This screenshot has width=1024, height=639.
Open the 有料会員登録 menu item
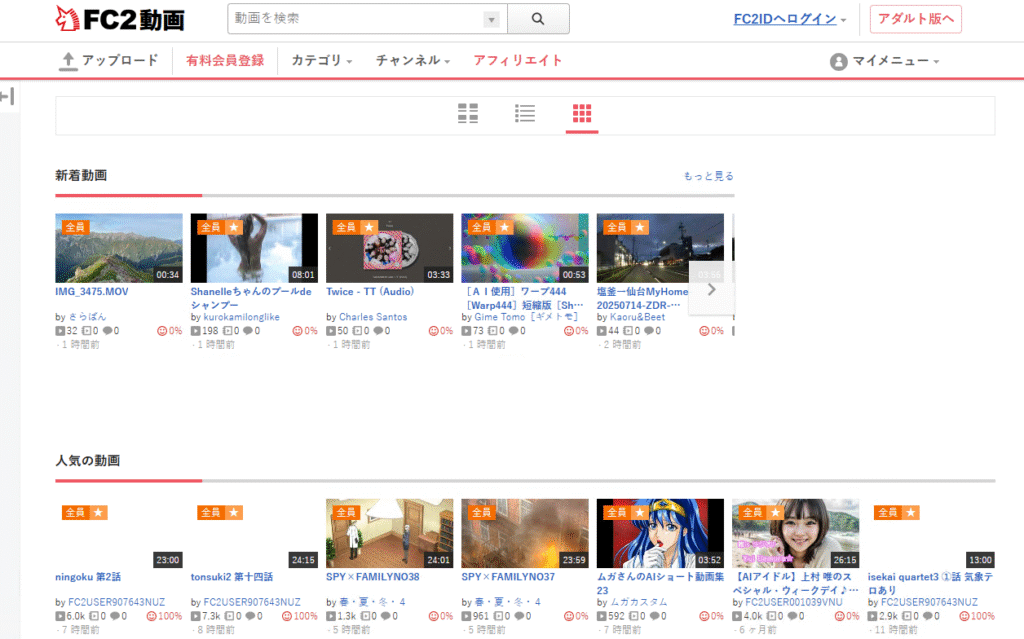coord(225,61)
